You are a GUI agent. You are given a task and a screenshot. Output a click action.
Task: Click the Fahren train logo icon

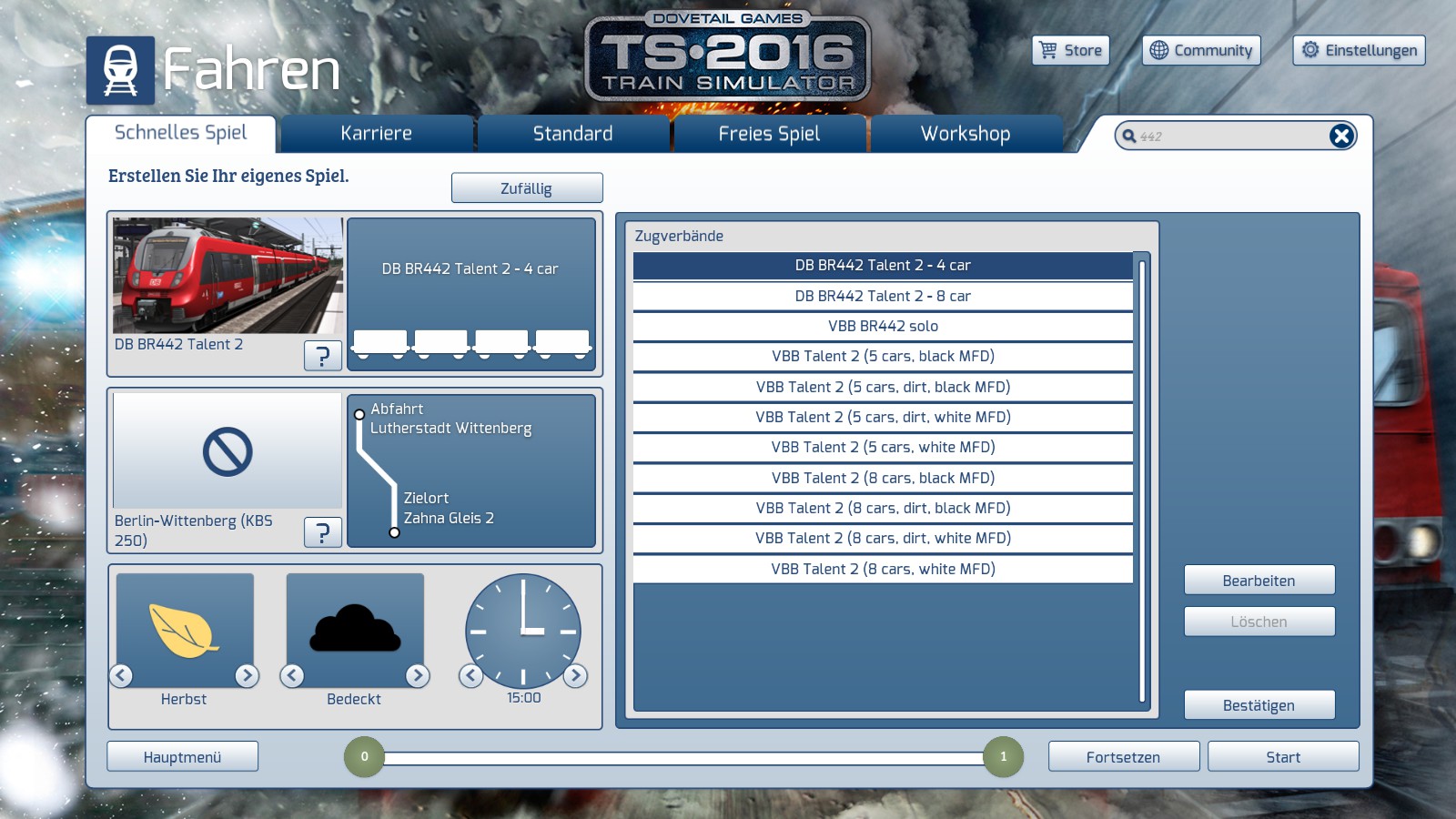[120, 70]
